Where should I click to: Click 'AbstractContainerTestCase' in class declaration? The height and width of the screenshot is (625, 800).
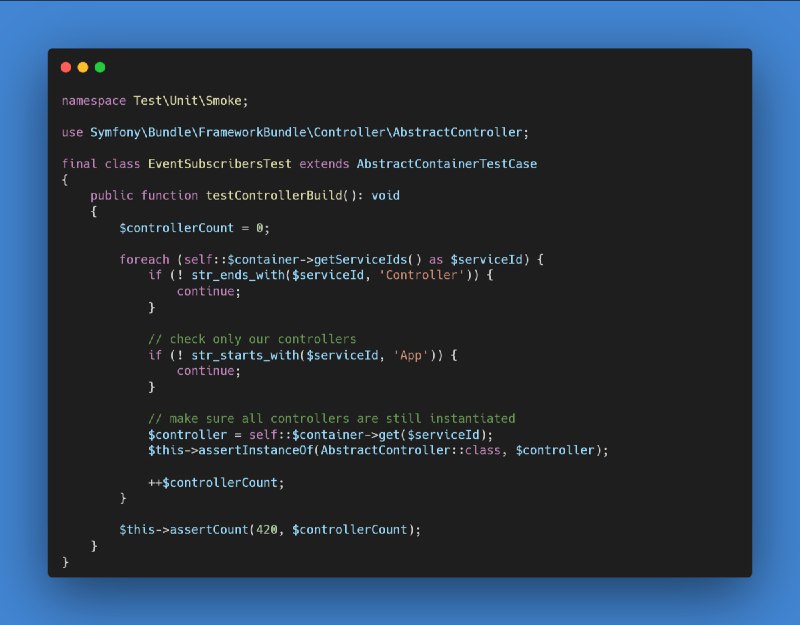coord(447,164)
